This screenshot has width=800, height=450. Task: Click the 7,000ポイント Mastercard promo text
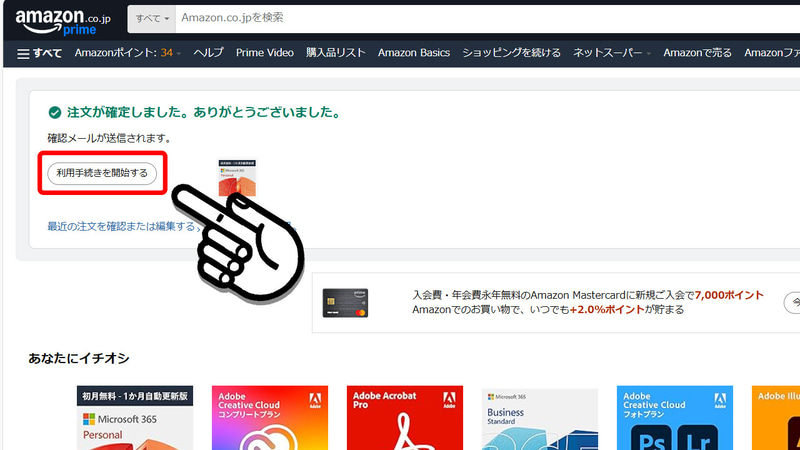tap(729, 295)
